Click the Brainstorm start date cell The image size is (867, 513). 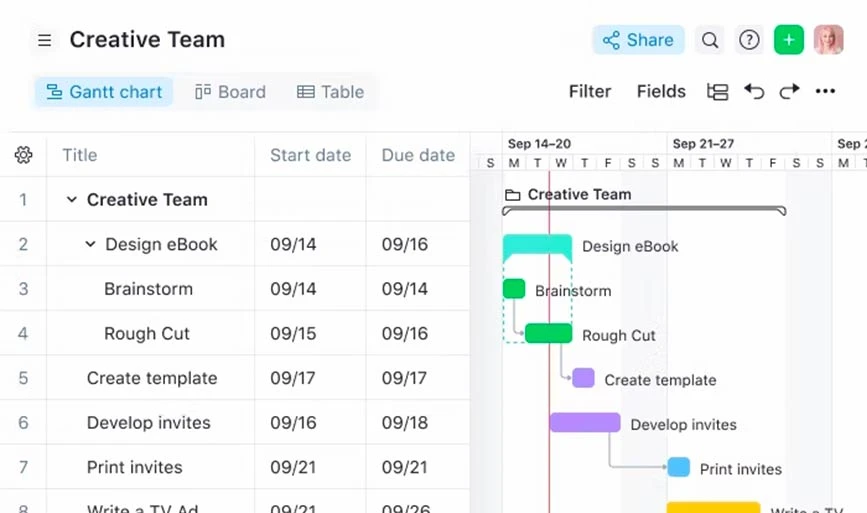tap(293, 289)
